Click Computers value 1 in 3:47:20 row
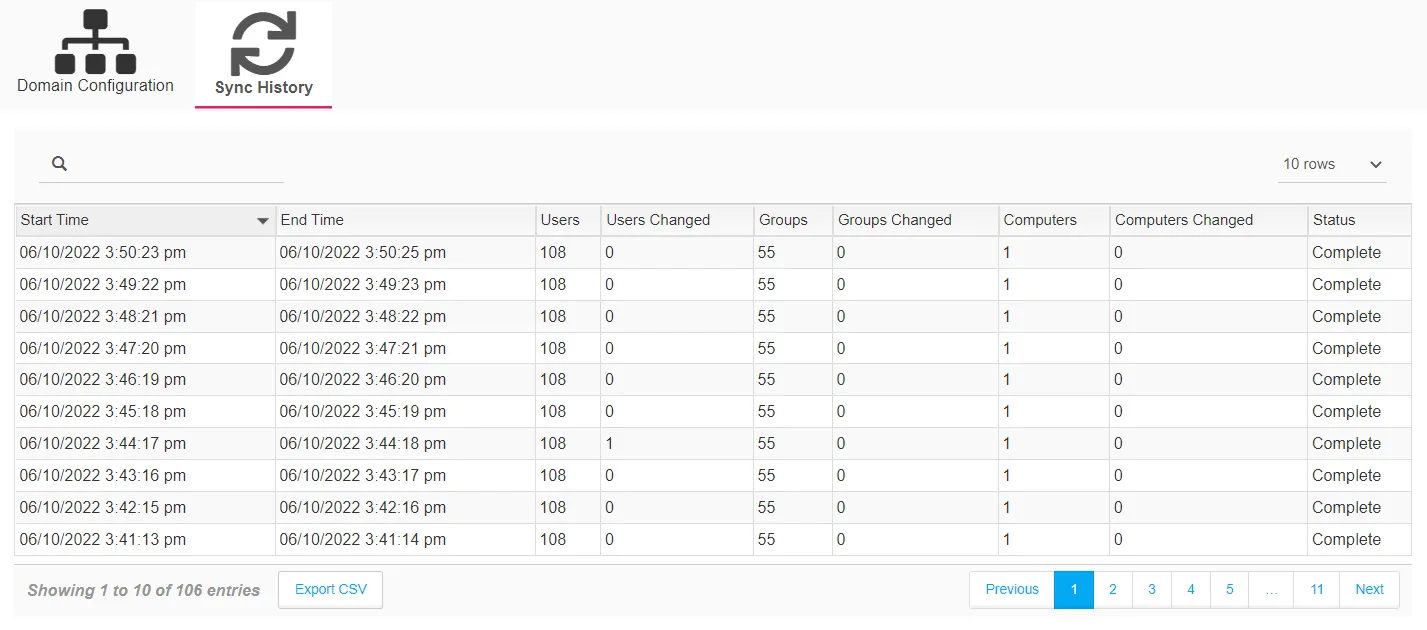This screenshot has width=1427, height=630. tap(1007, 349)
